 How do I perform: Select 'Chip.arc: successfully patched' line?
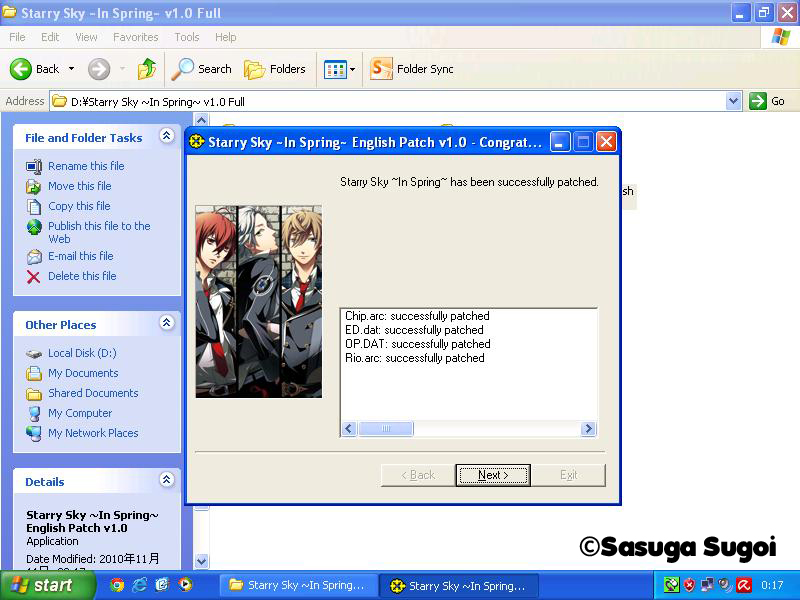(417, 316)
